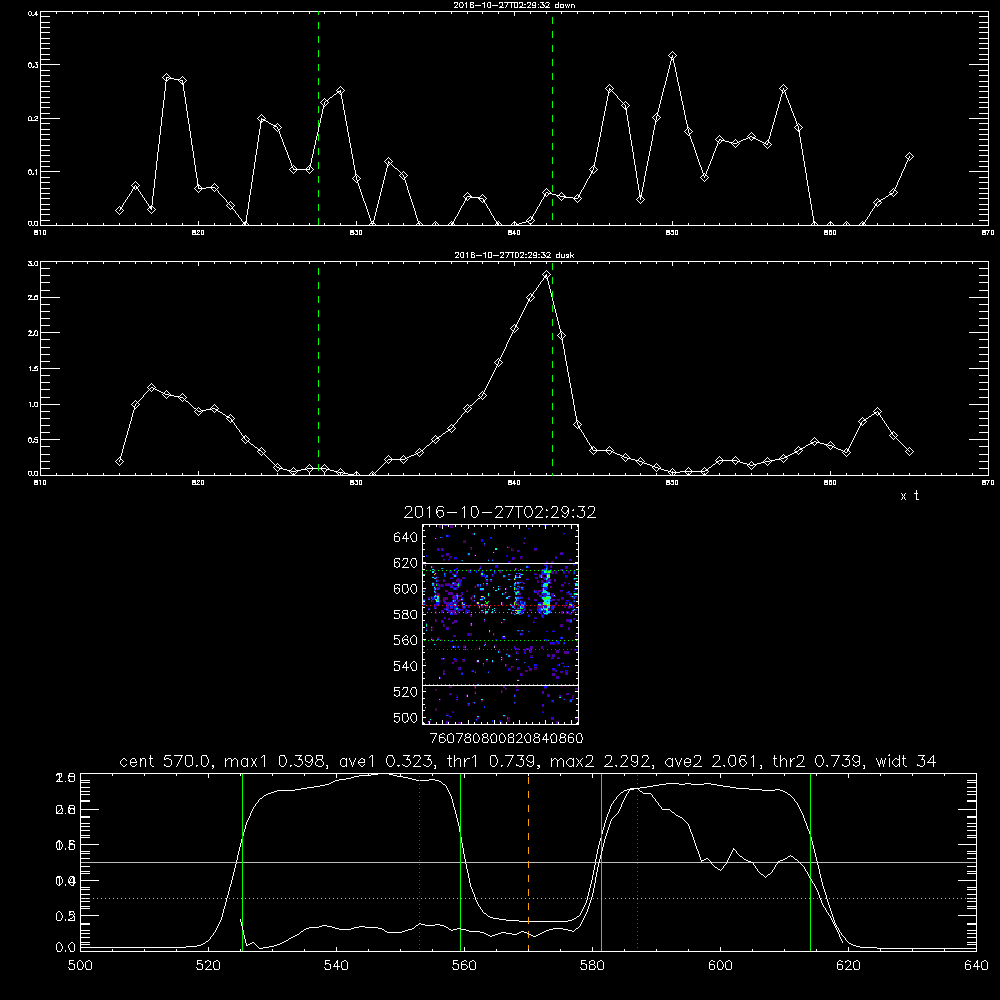Viewport: 1000px width, 1000px height.
Task: Click the '640' y-axis label of the spectrogram
Action: tap(406, 538)
